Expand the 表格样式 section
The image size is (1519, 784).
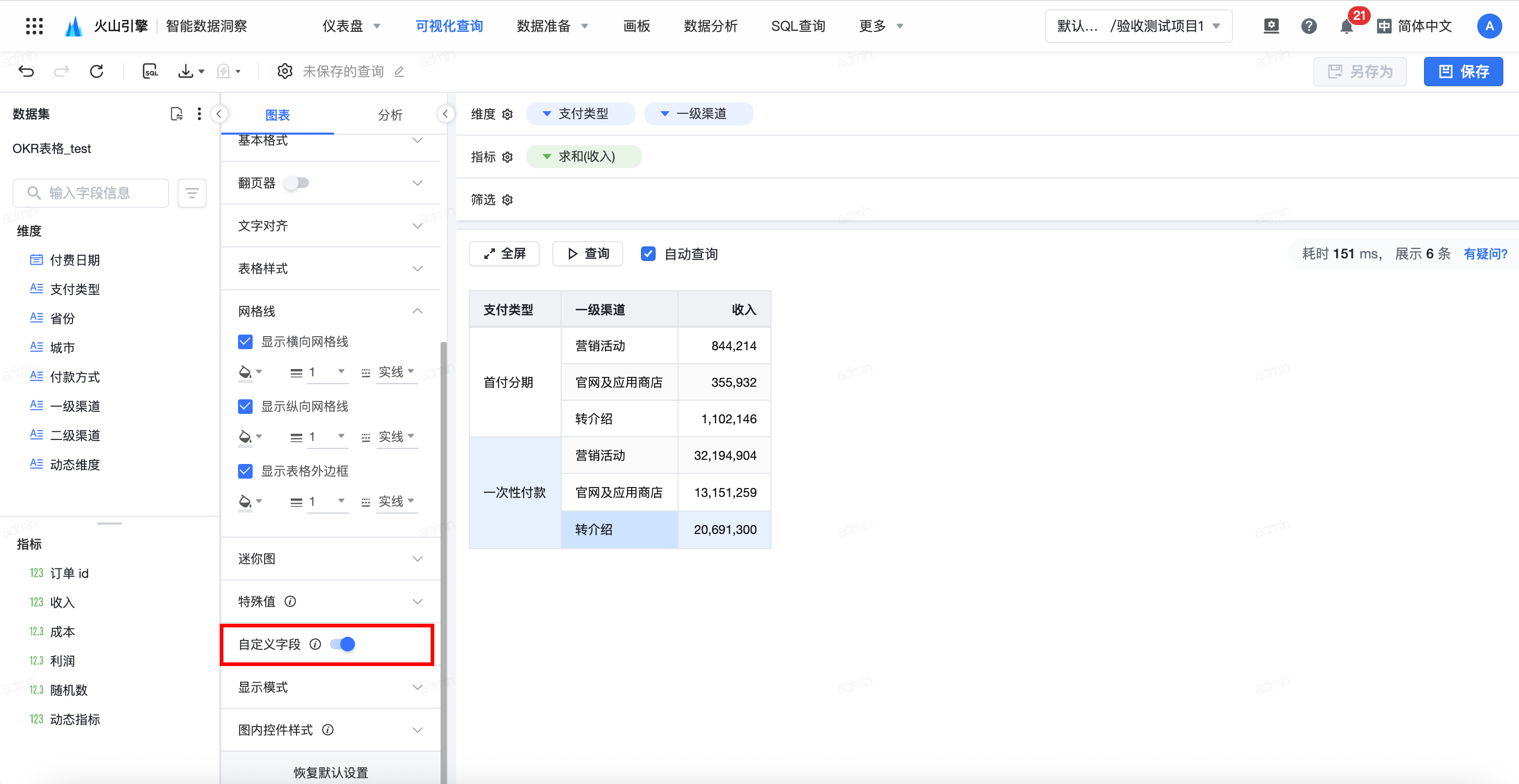click(331, 269)
